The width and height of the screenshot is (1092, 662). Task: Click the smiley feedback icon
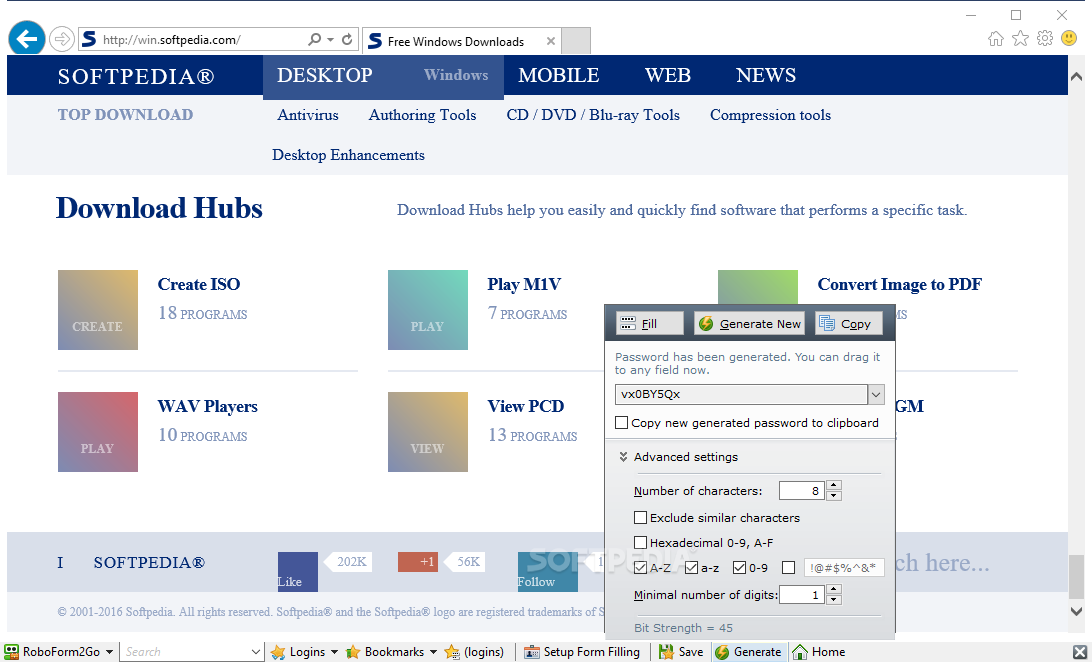pyautogui.click(x=1069, y=38)
